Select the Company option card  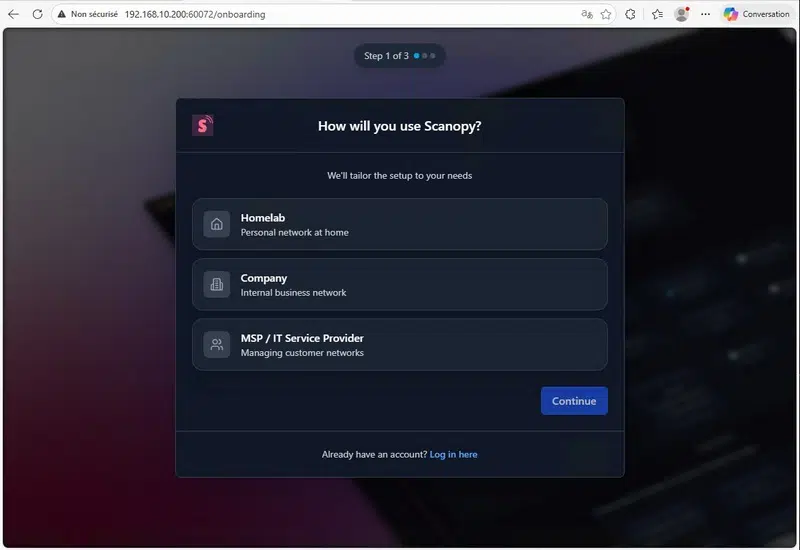(x=399, y=284)
